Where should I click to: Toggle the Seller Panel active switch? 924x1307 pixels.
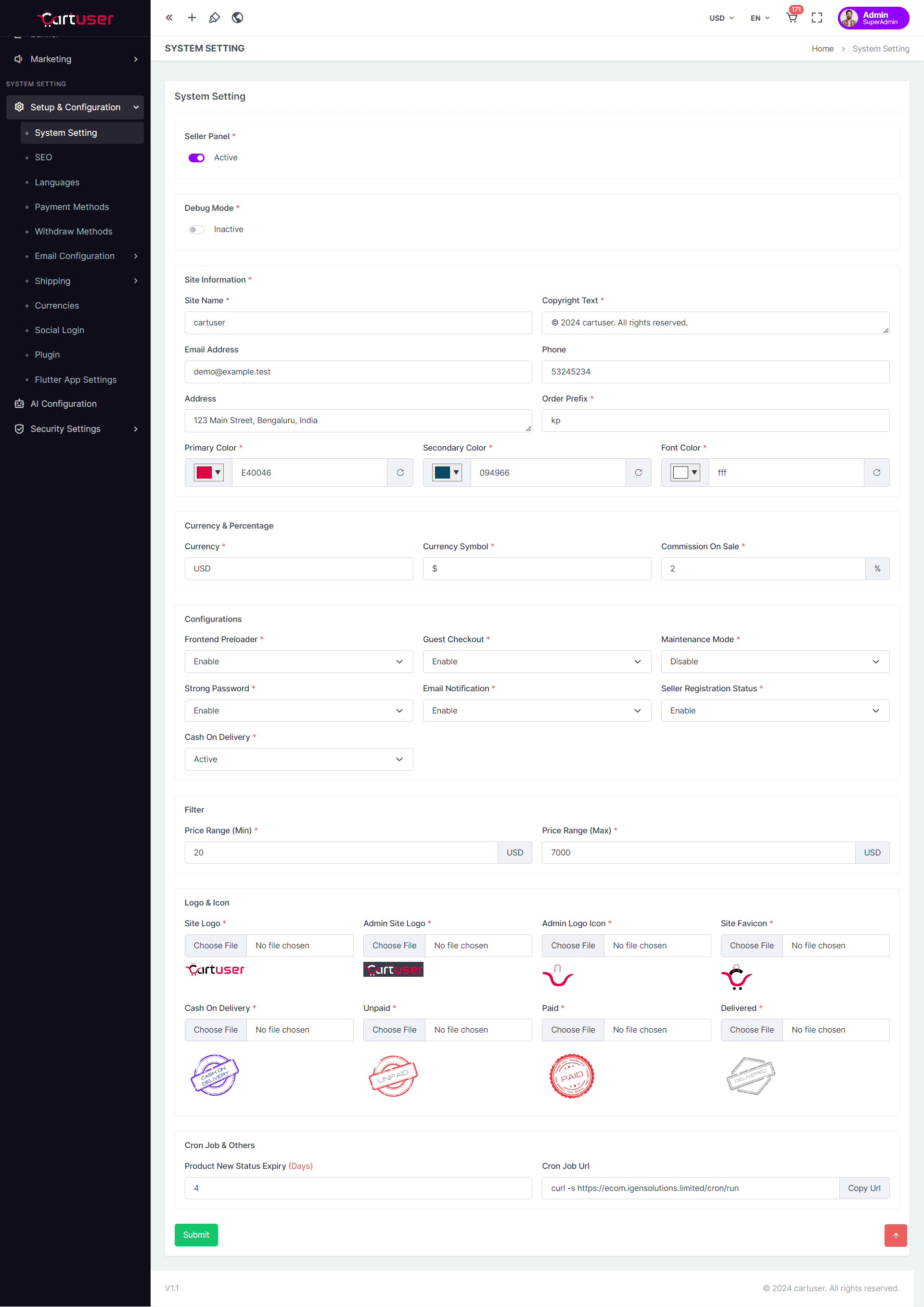point(196,158)
